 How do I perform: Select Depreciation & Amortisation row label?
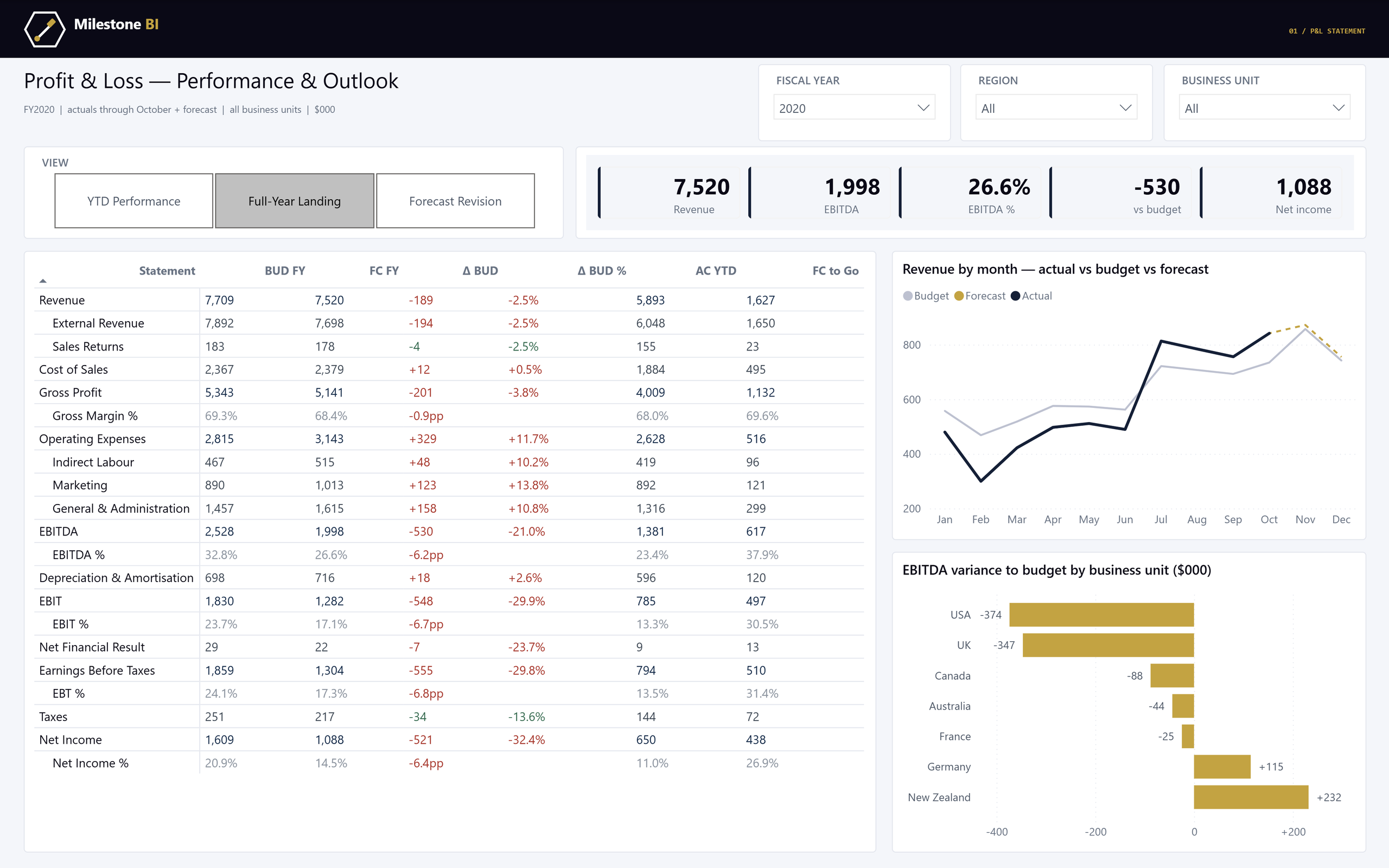116,578
